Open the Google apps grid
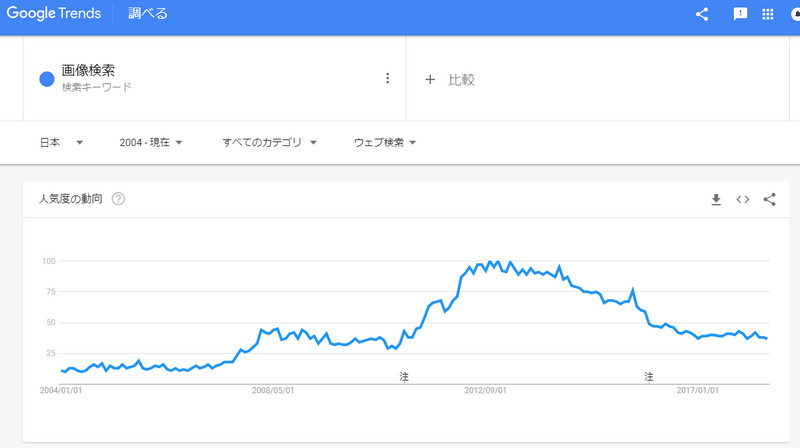This screenshot has width=800, height=448. click(x=768, y=14)
